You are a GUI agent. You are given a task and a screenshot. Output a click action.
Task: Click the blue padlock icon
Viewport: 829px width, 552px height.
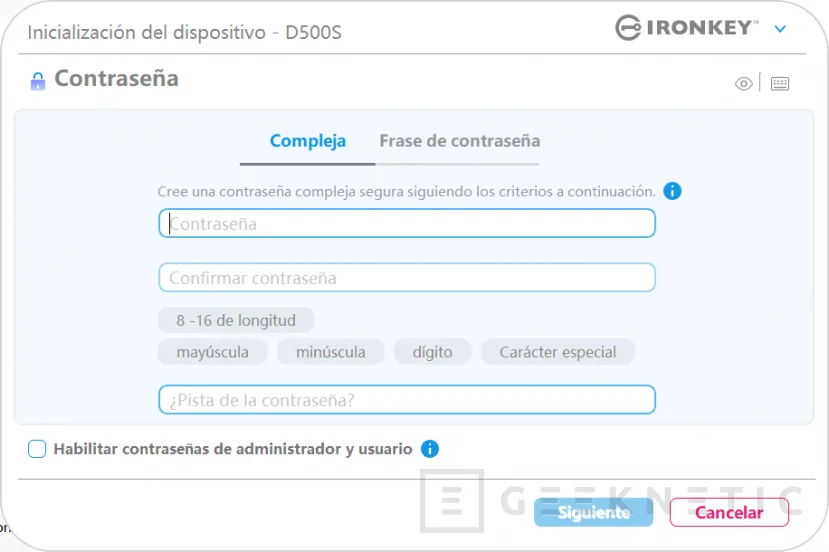tap(38, 81)
